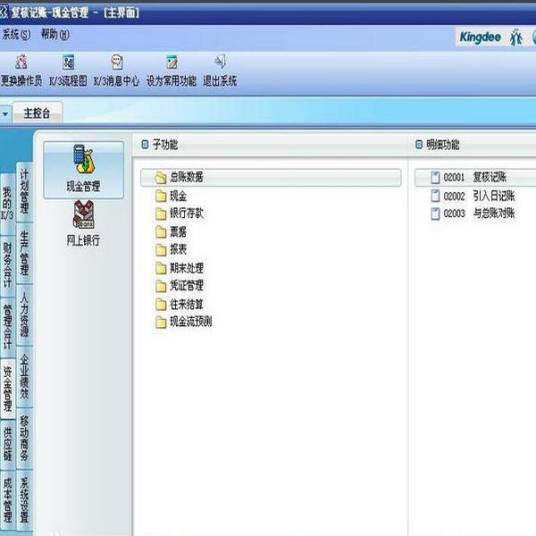This screenshot has width=536, height=536.
Task: Click the 现金 sub-function label
Action: pyautogui.click(x=178, y=196)
